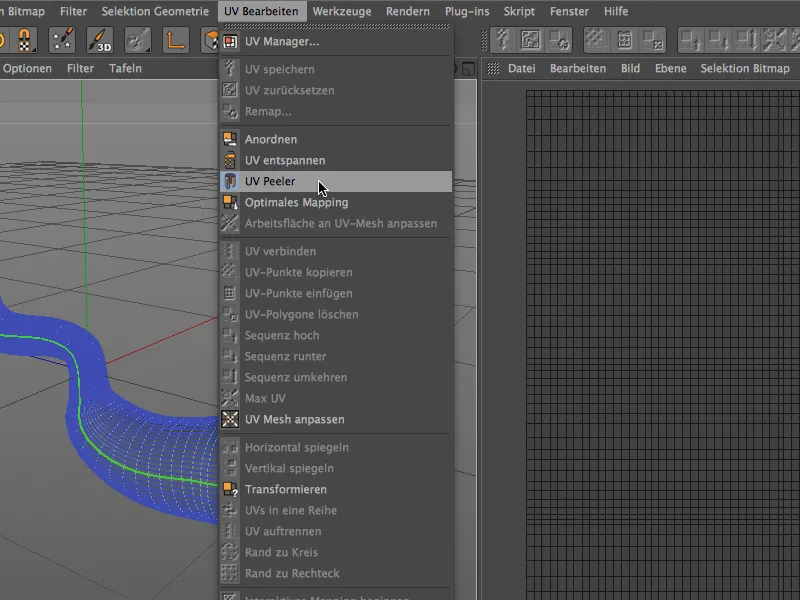Click the orange L-shaped axis tool icon
Viewport: 800px width, 600px height.
176,40
